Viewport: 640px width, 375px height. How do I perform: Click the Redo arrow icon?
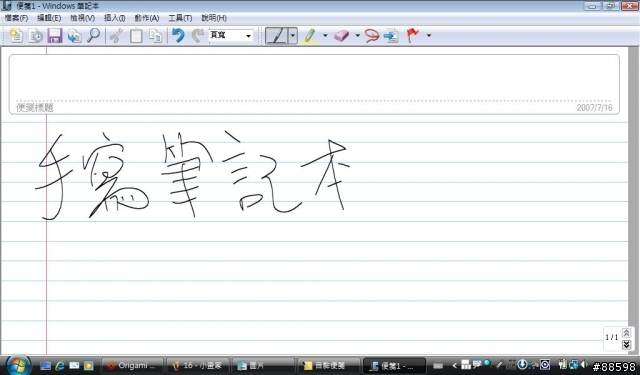point(198,36)
